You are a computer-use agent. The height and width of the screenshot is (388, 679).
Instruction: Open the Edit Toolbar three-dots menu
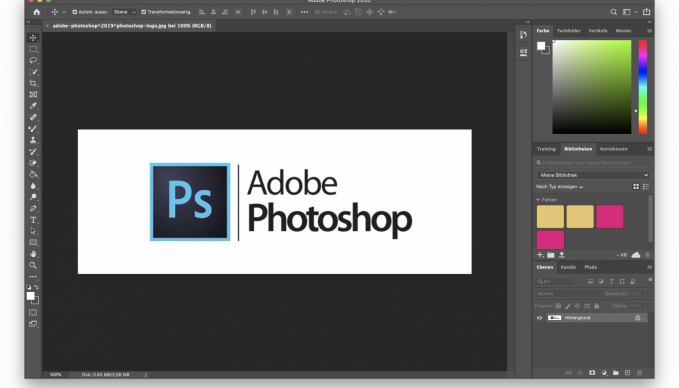pyautogui.click(x=33, y=277)
